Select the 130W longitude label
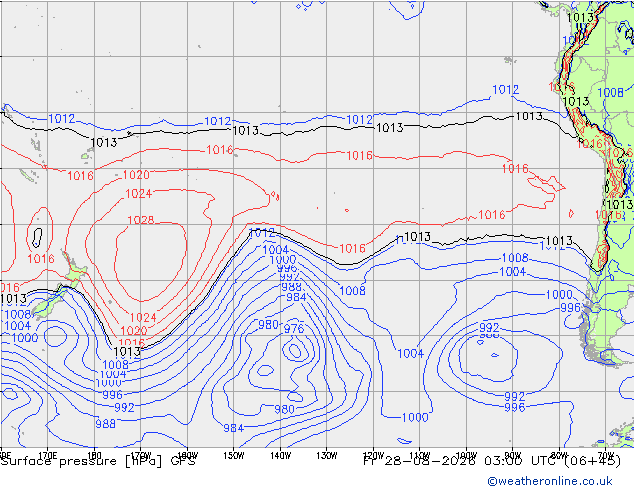Viewport: 634px width, 490px height. 327,456
